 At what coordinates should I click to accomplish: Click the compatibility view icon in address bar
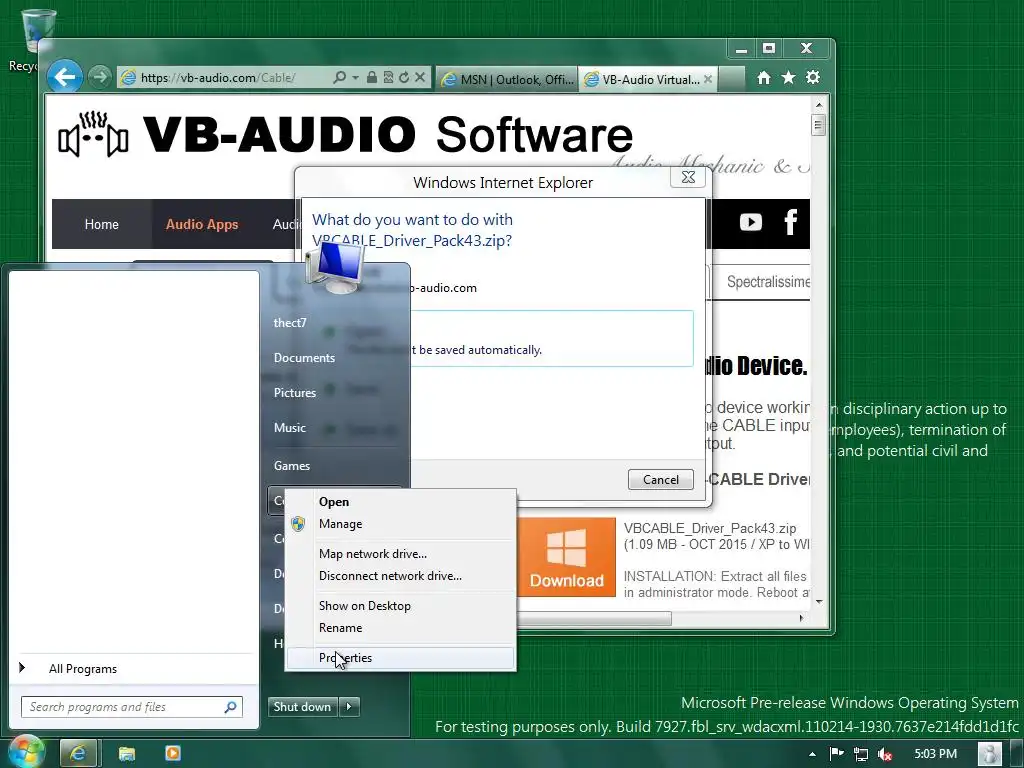(388, 78)
